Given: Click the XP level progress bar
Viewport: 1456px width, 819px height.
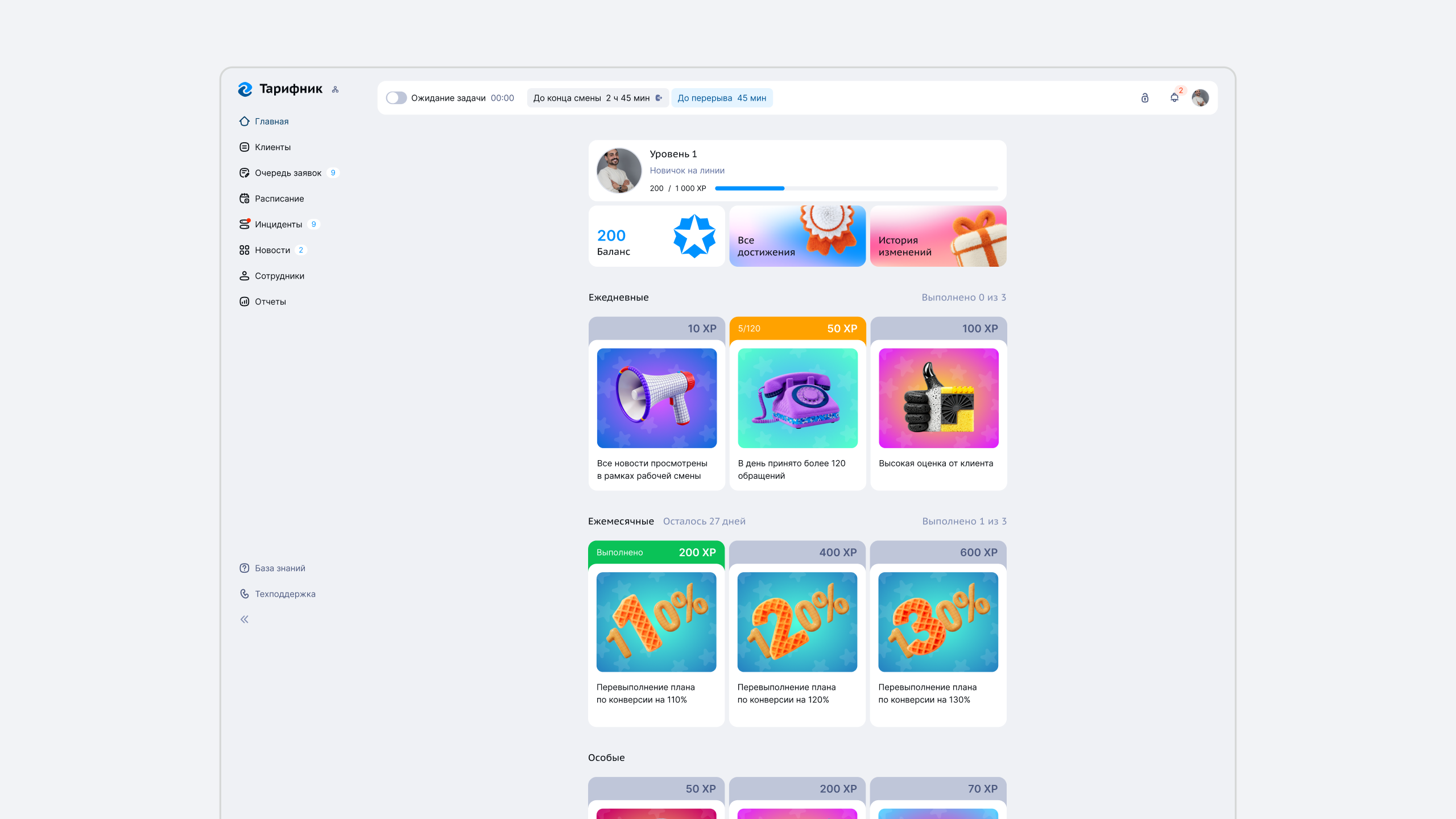Looking at the screenshot, I should pos(856,188).
